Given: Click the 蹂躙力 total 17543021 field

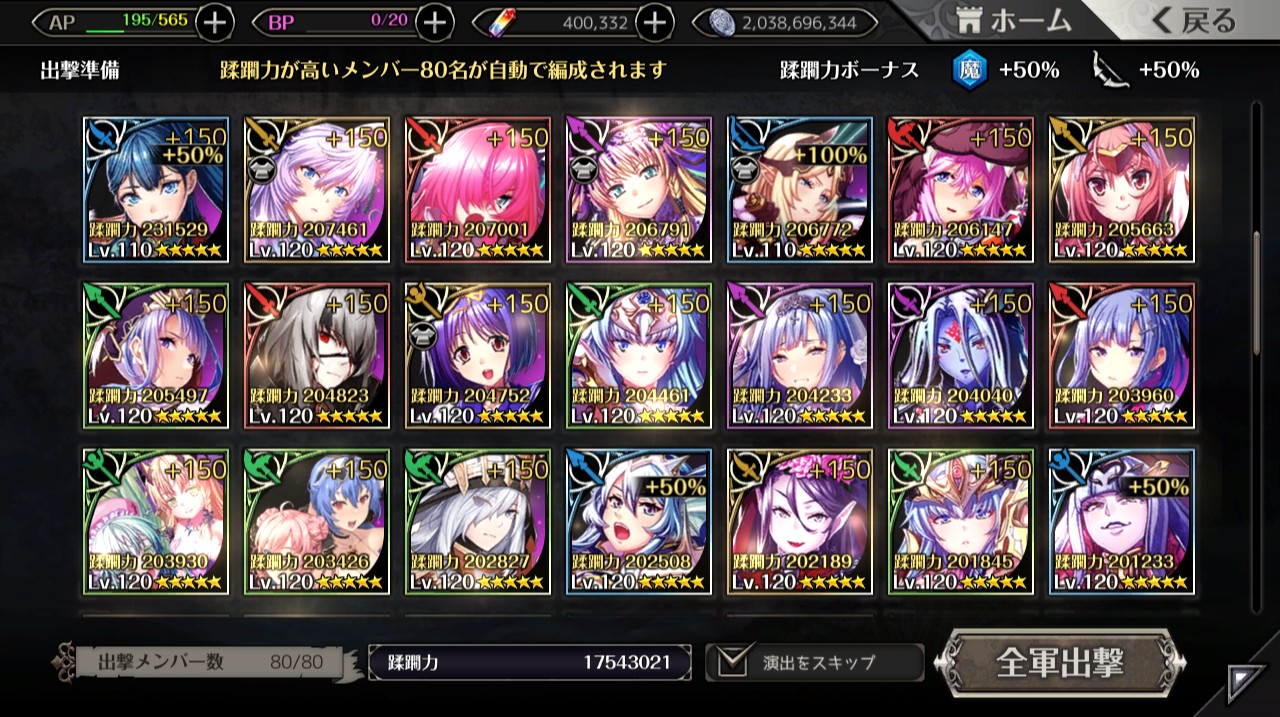Looking at the screenshot, I should [x=530, y=662].
